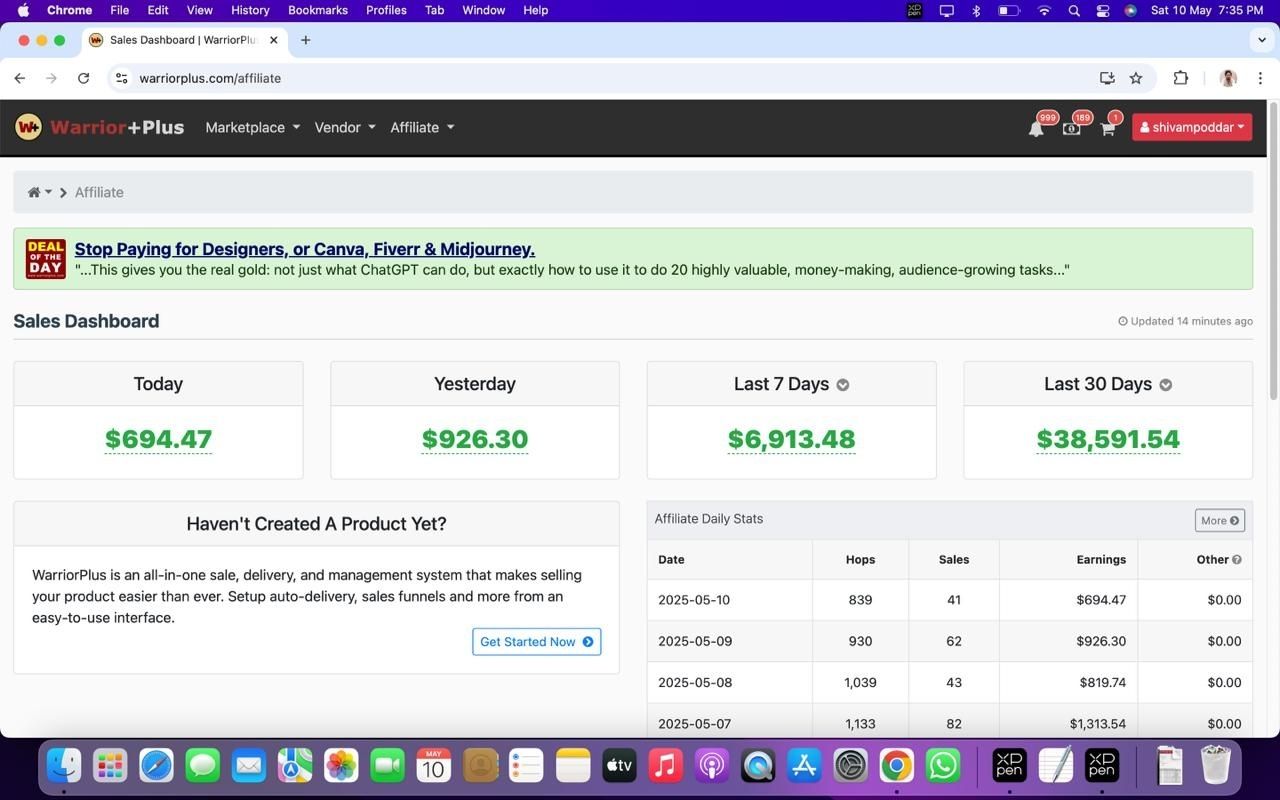Open the shopping cart icon
The width and height of the screenshot is (1280, 800).
(x=1107, y=128)
